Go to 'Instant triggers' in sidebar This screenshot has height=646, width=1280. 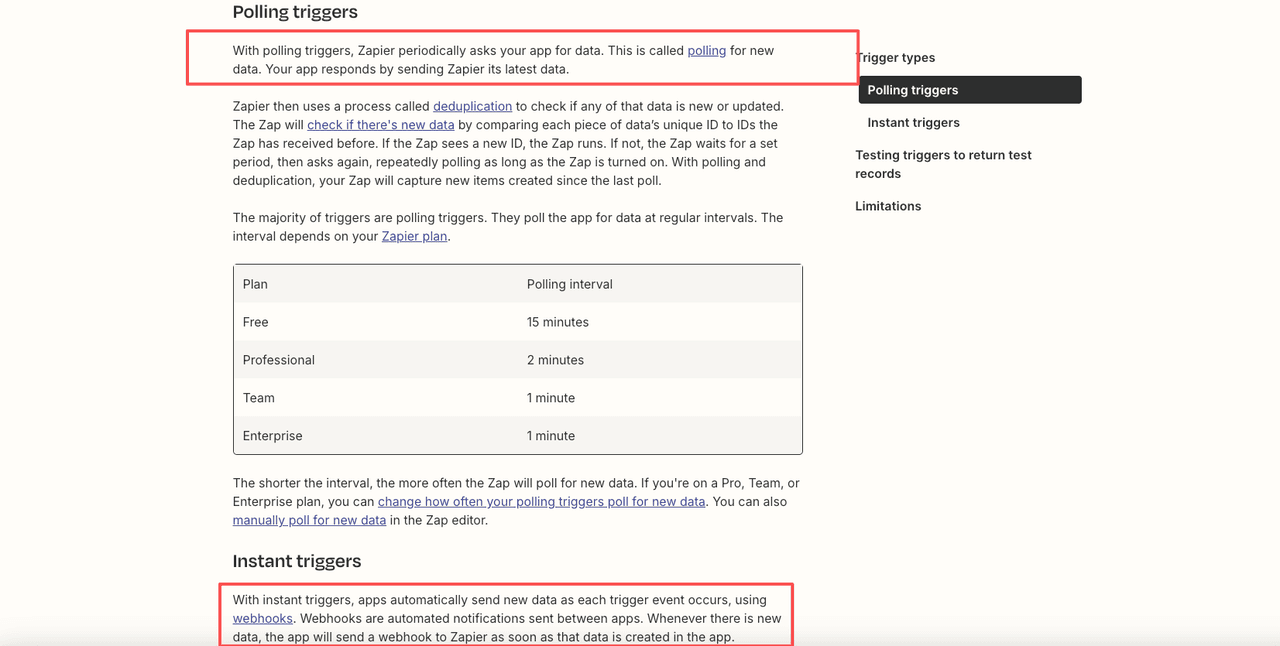tap(913, 122)
